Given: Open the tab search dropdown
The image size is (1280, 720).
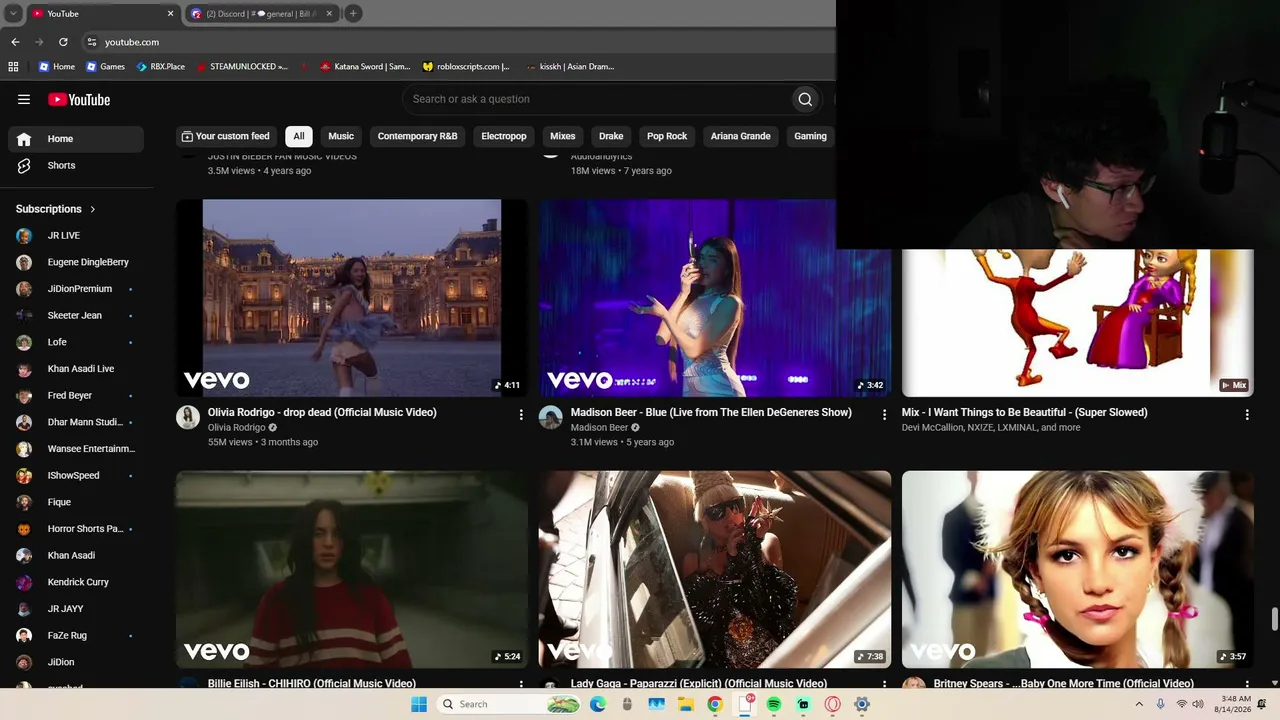Looking at the screenshot, I should [x=13, y=13].
